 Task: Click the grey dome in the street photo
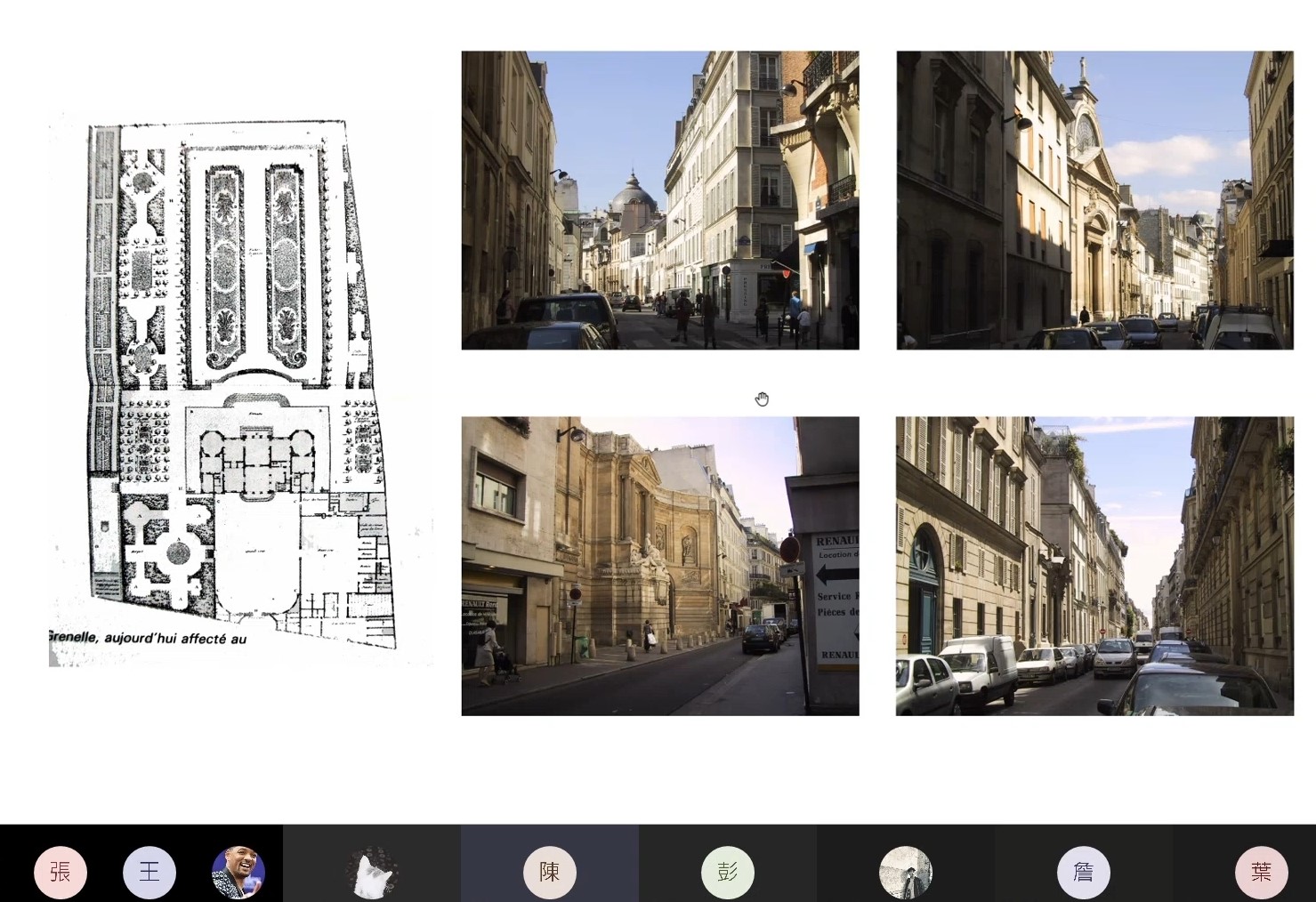pos(632,194)
